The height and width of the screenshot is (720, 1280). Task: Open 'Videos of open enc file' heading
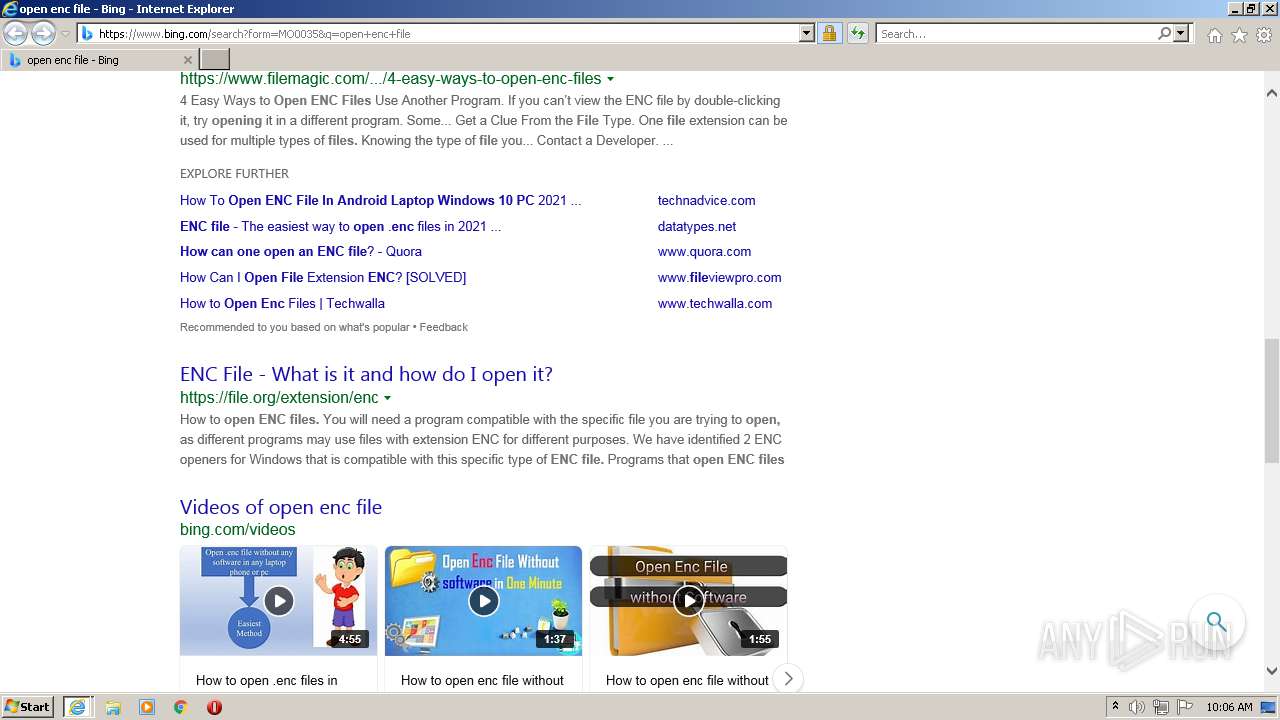(x=281, y=507)
